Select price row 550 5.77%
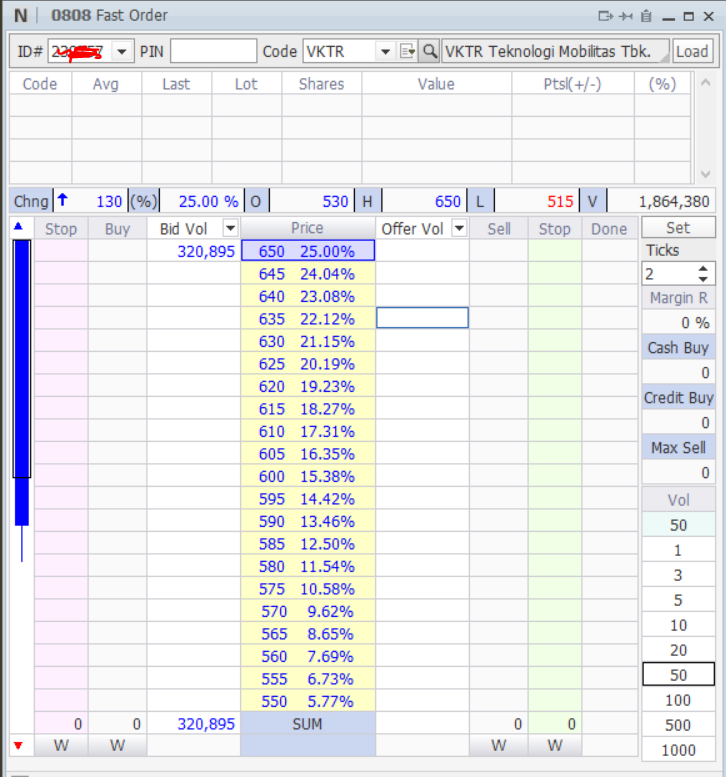Image resolution: width=726 pixels, height=777 pixels. pos(308,701)
